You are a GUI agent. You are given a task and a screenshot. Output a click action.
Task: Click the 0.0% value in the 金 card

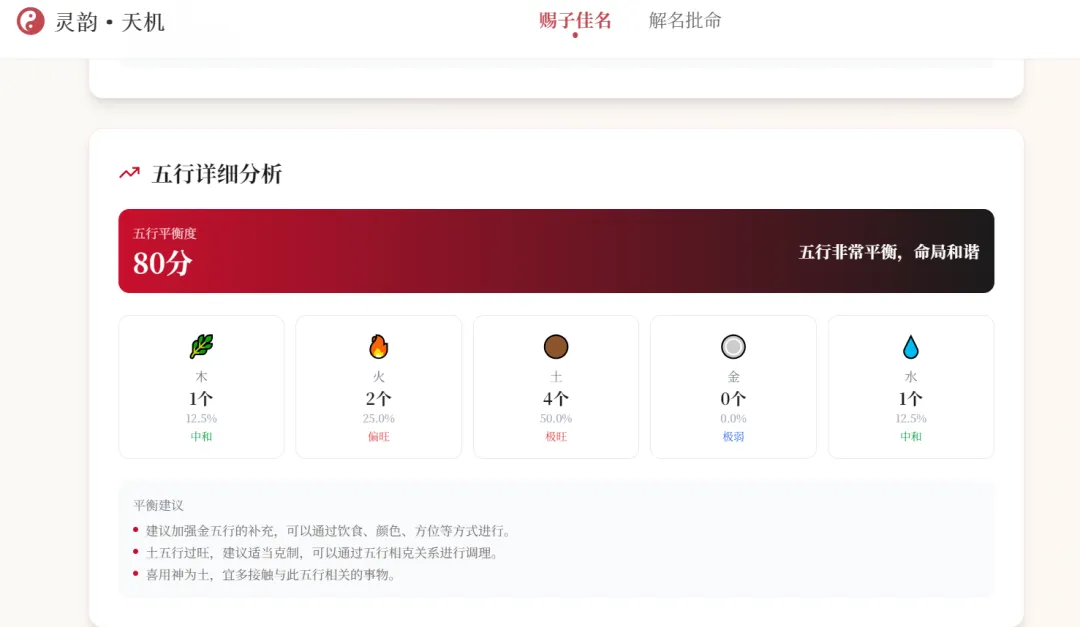733,418
